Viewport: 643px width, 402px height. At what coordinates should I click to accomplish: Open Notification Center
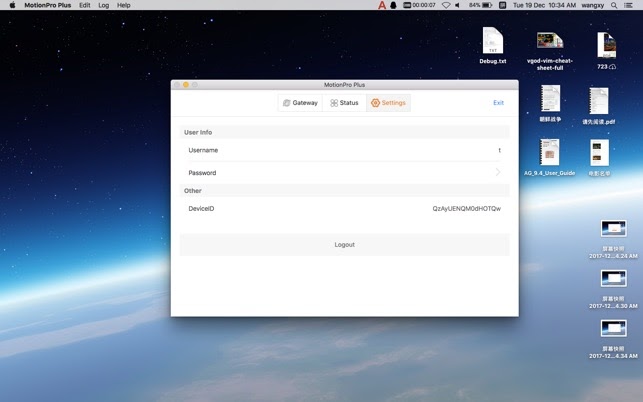(628, 5)
